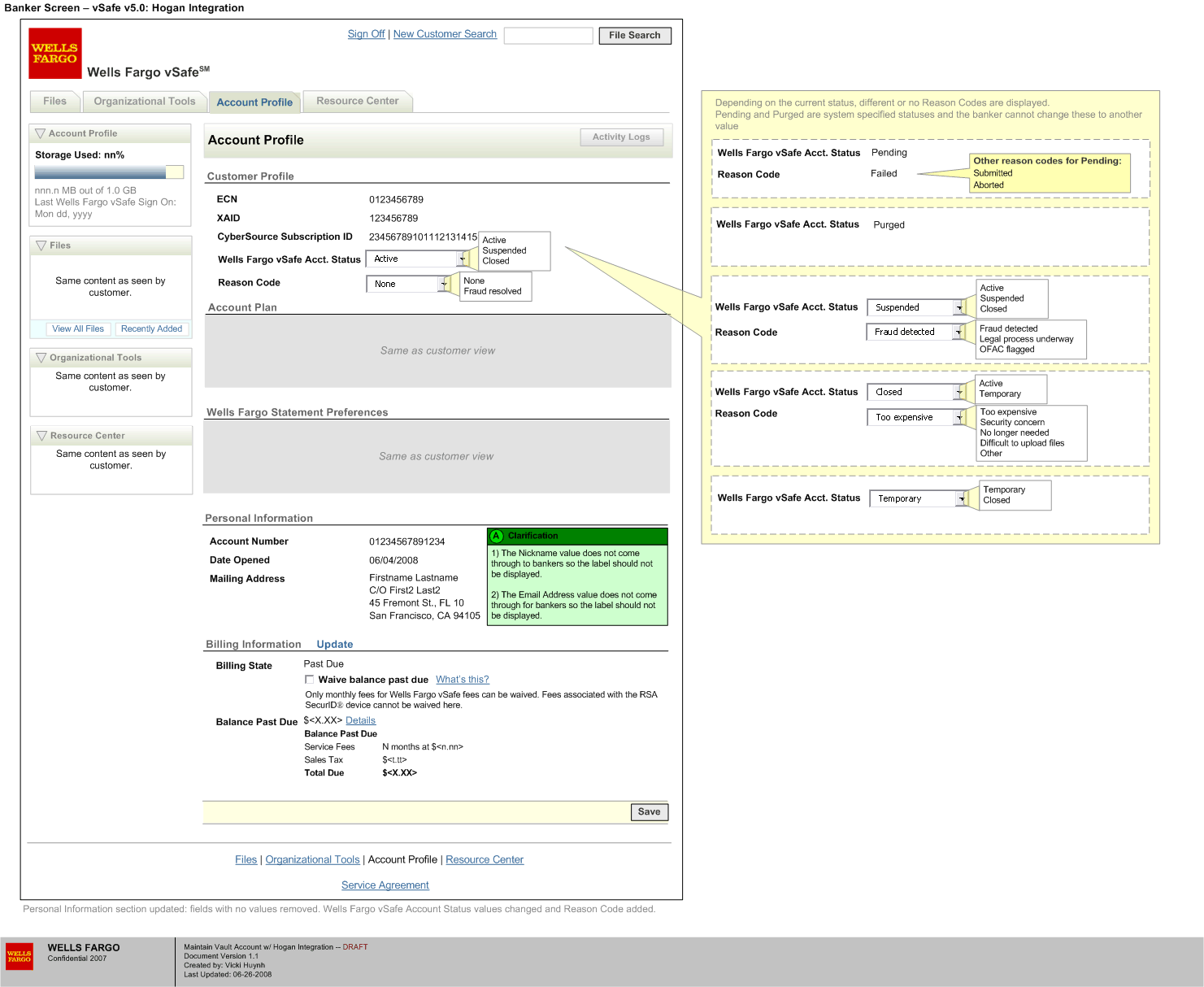Click the Billing State Past Due text

(x=324, y=664)
